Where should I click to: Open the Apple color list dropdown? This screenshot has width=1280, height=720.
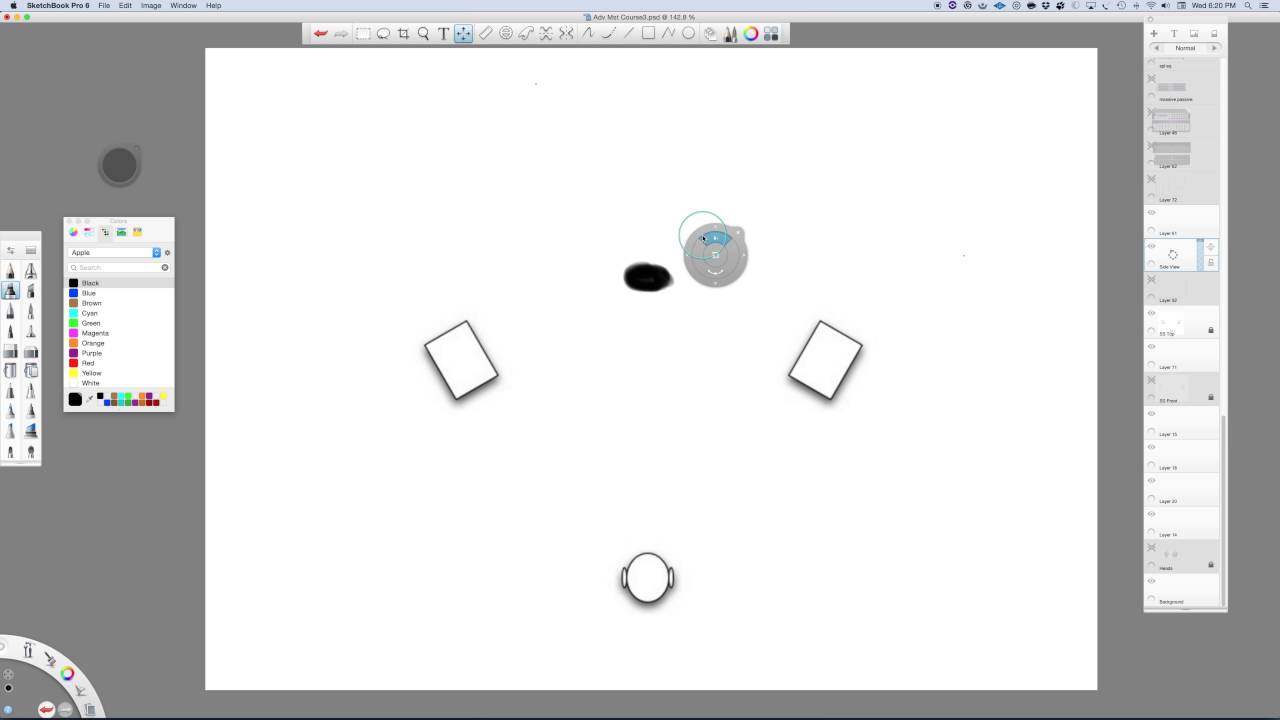tap(114, 253)
